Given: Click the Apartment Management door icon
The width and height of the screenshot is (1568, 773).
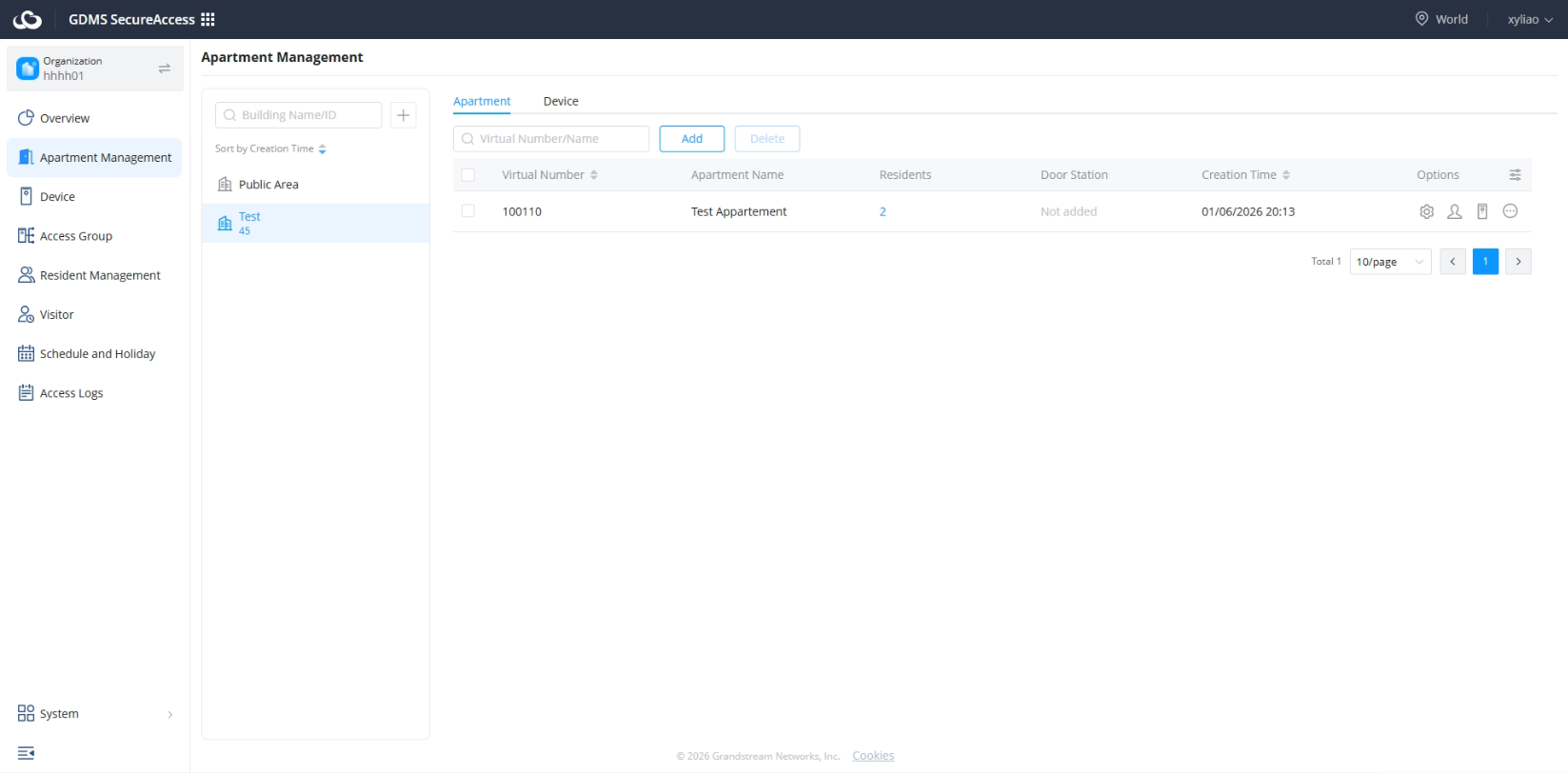Looking at the screenshot, I should [x=26, y=157].
